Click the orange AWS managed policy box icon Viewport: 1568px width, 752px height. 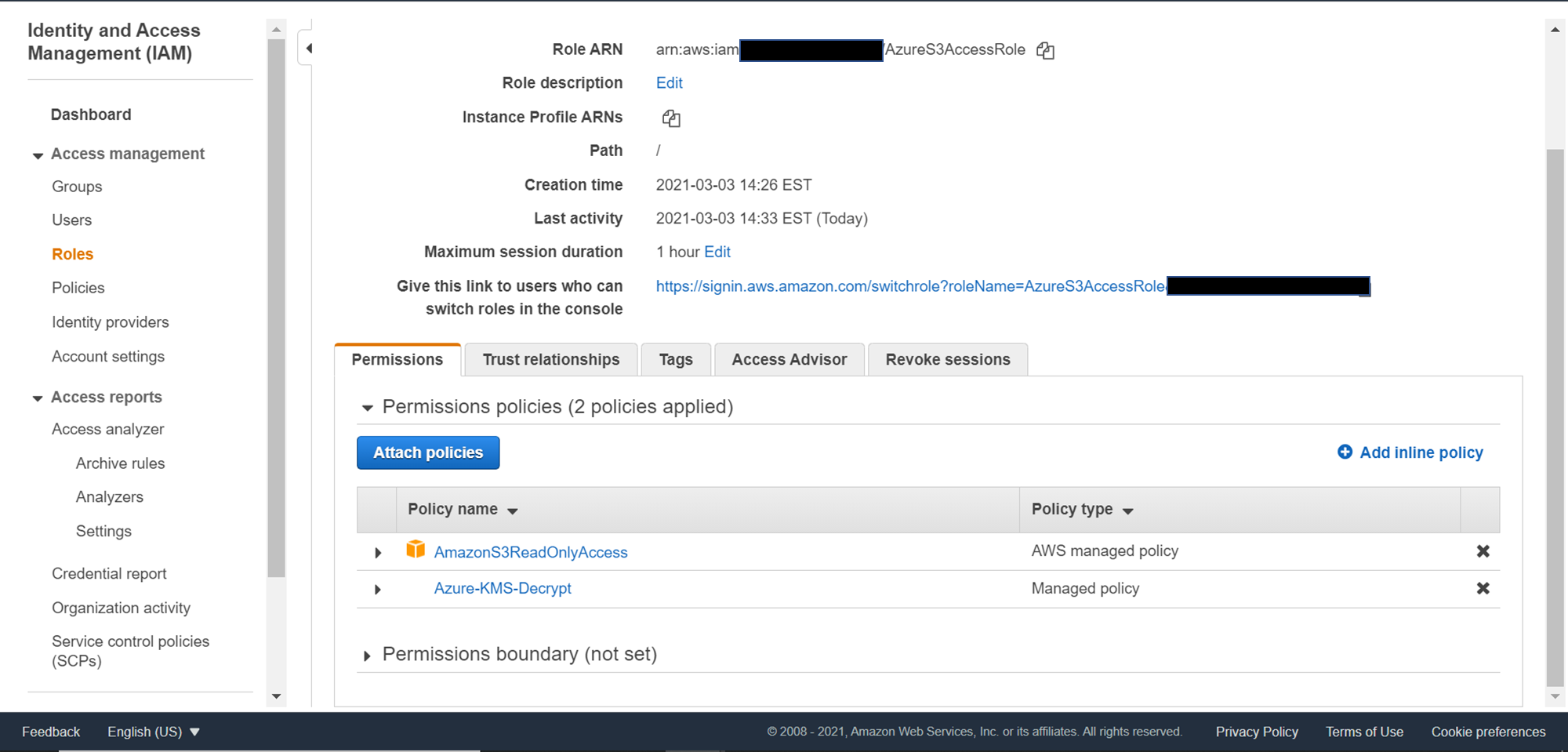[x=416, y=550]
